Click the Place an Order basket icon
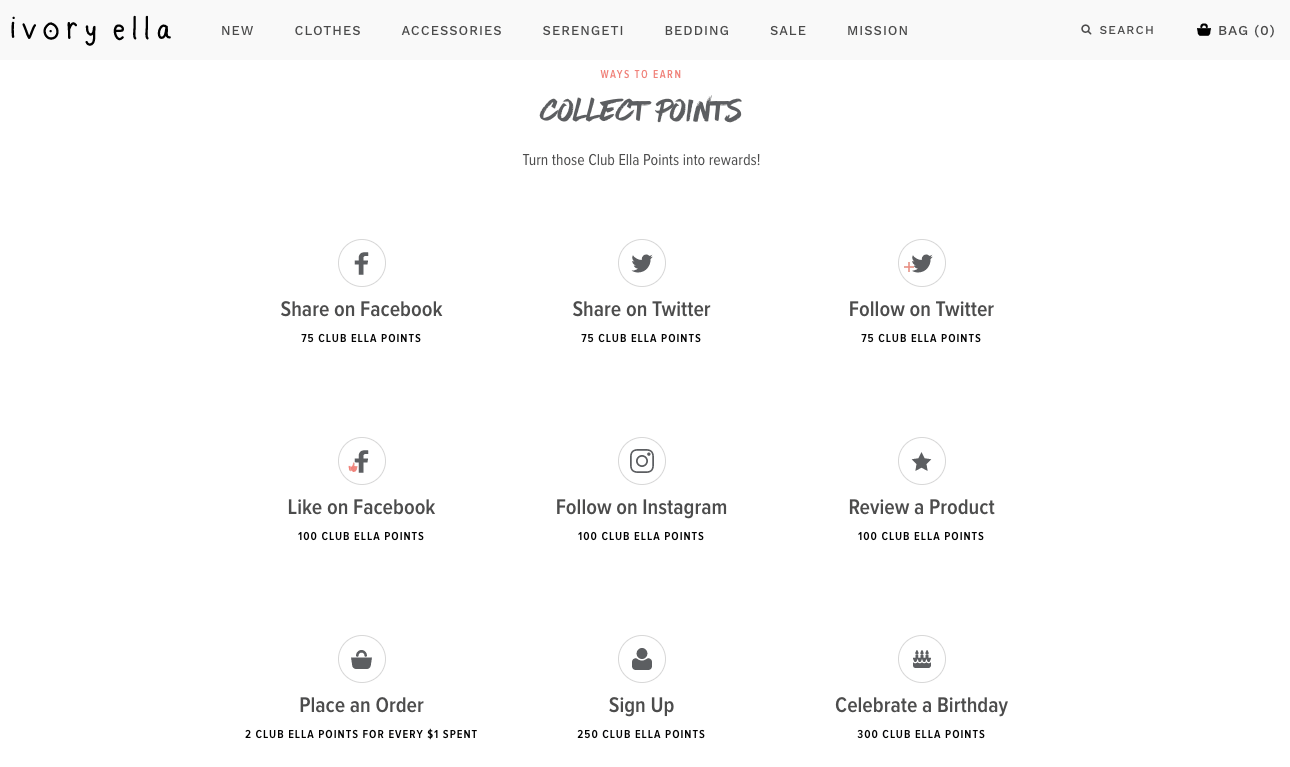 click(x=361, y=659)
